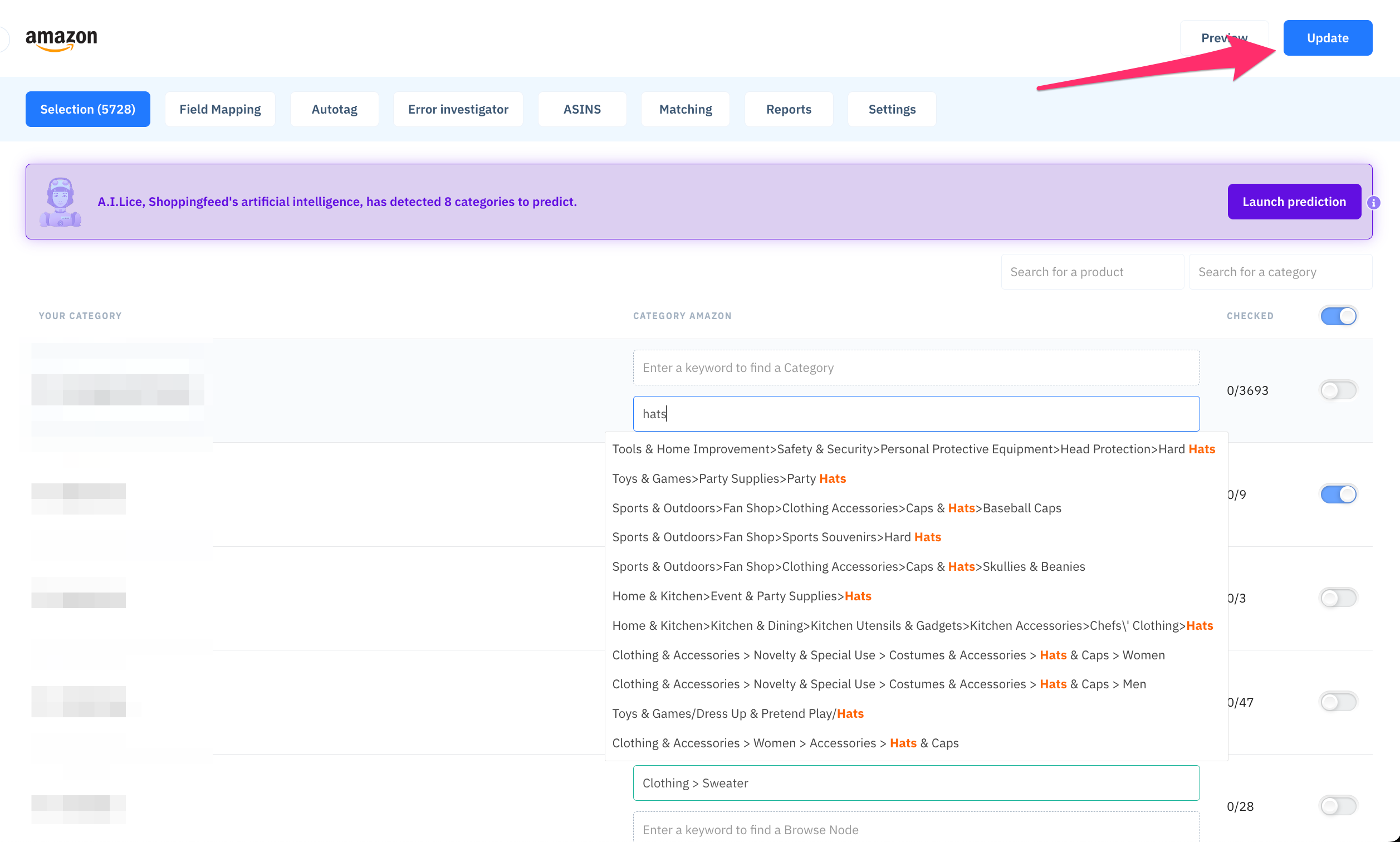
Task: Choose the Party Supplies>Party Hats suggestion
Action: (x=916, y=479)
